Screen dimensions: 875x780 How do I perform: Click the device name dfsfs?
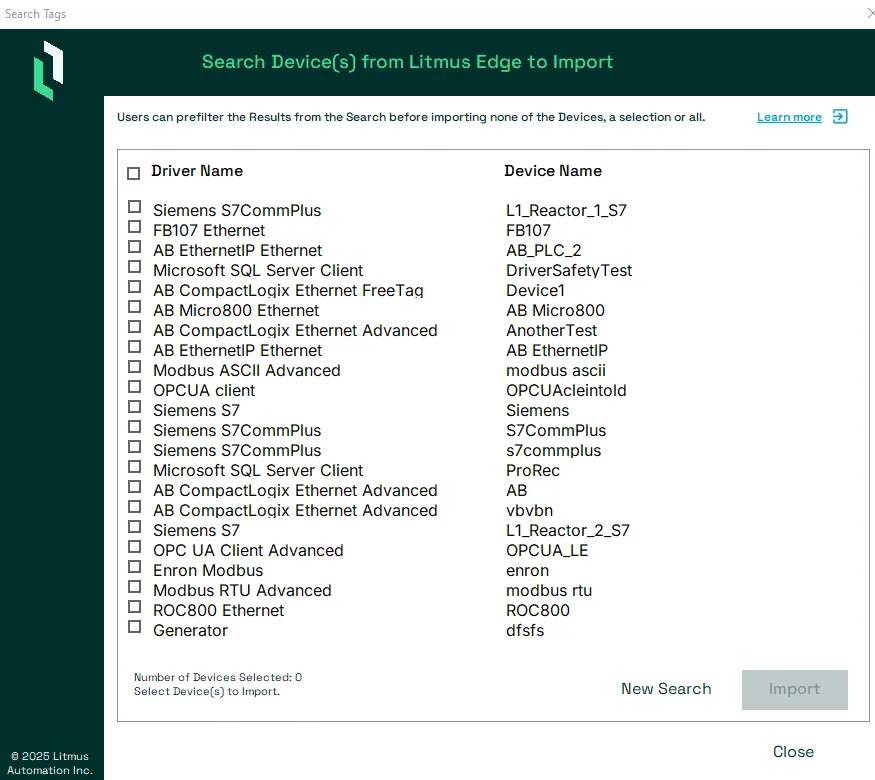[x=525, y=630]
